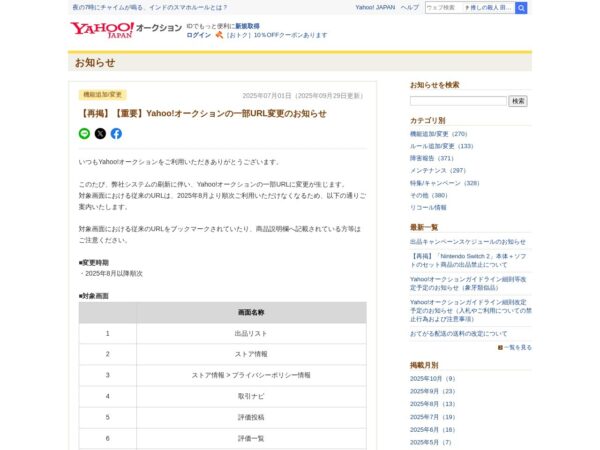Share the article on LINE
This screenshot has height=450, width=600.
tap(85, 133)
